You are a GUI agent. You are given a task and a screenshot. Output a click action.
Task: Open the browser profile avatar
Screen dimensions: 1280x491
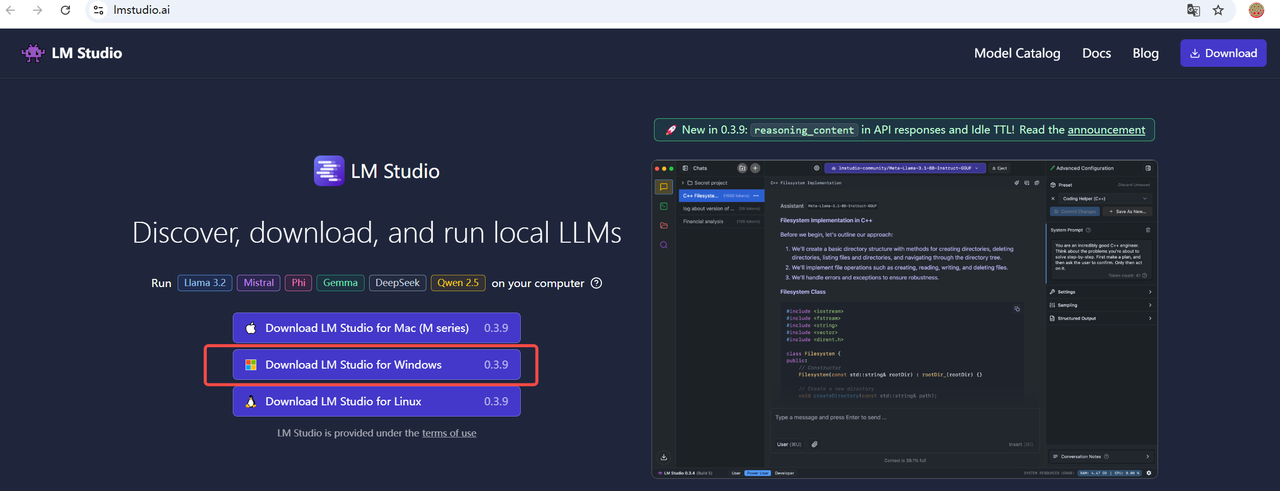[x=1257, y=10]
